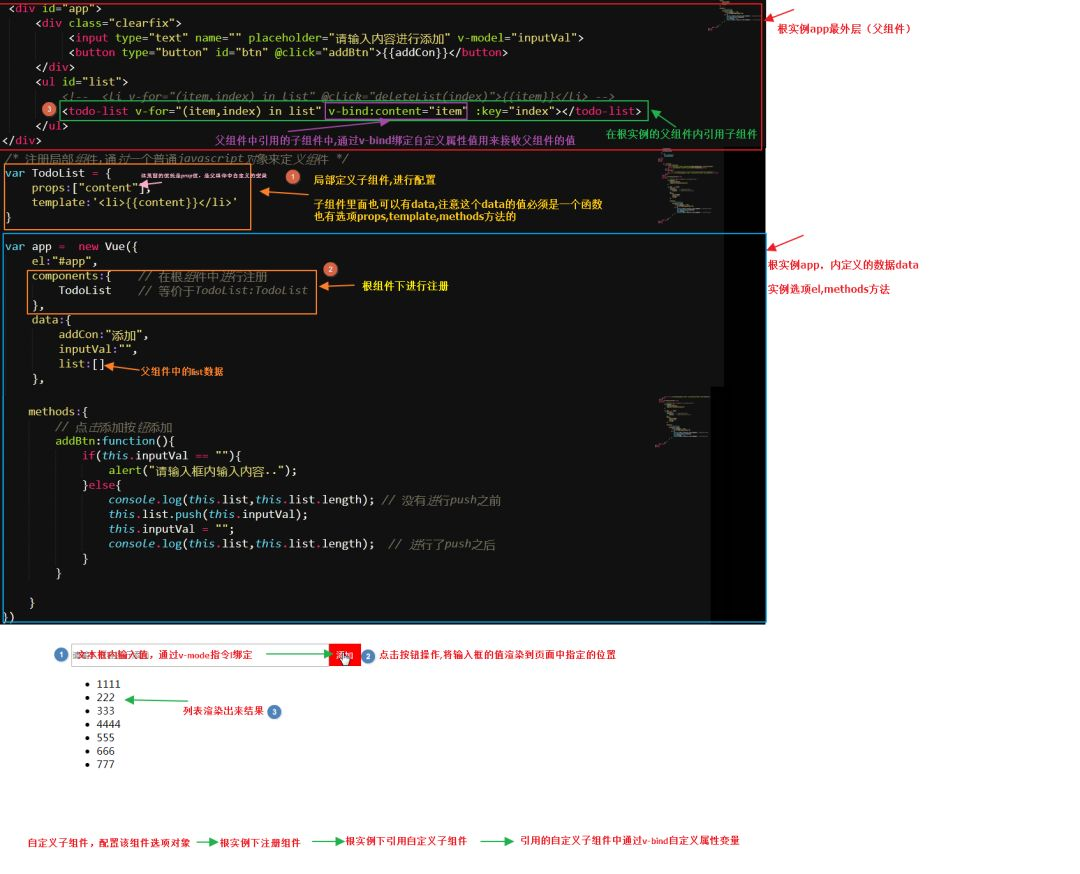Click the <div class="clearfix"> code line

[109, 23]
